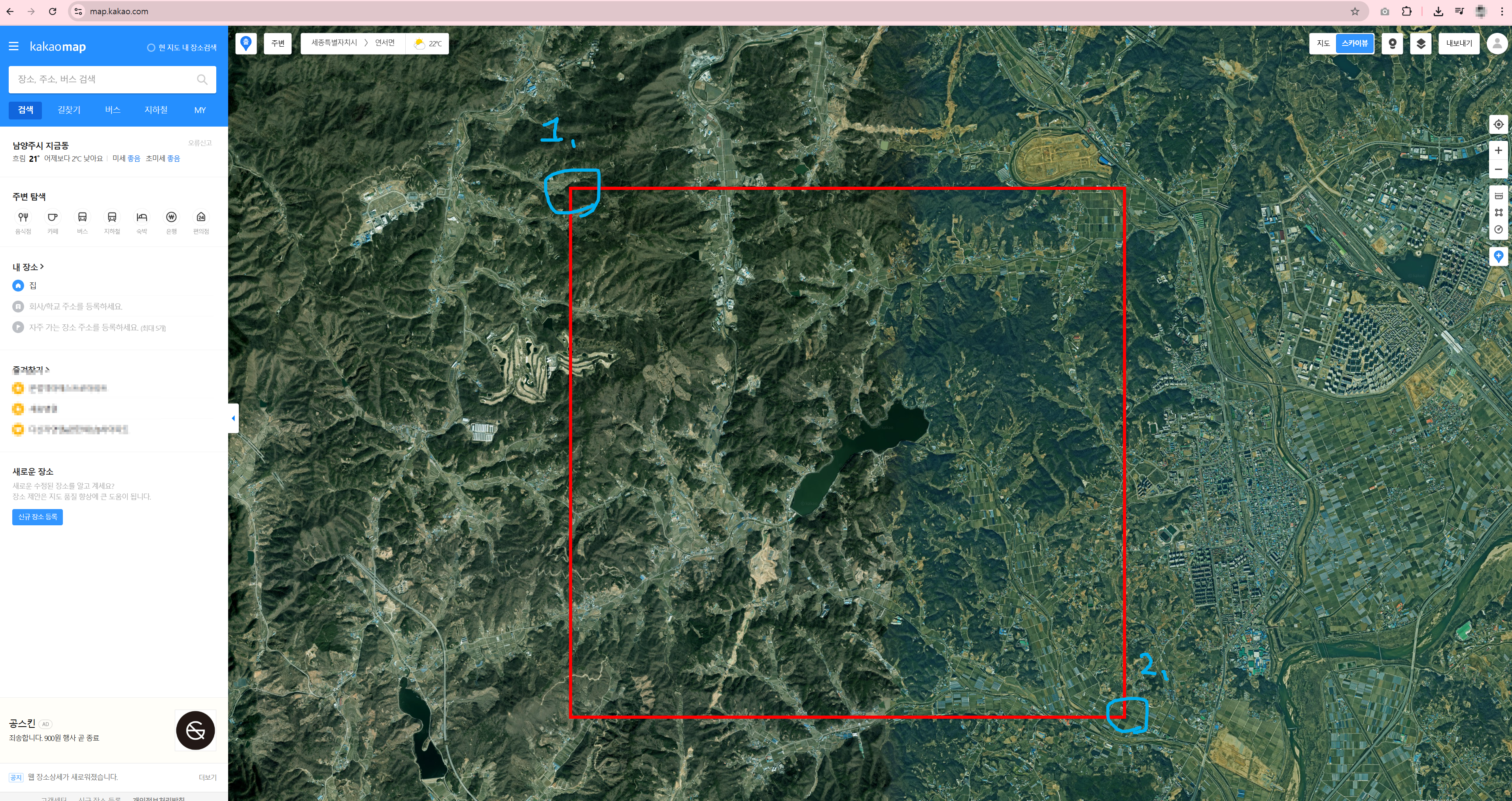Click the current location target icon

point(1498,125)
